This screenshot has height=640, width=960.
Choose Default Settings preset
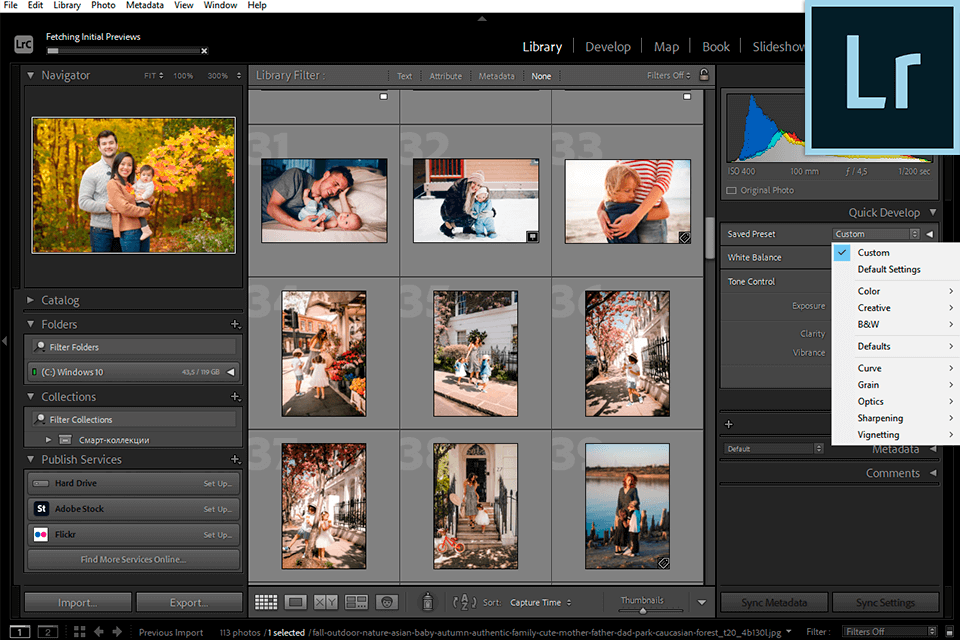point(889,269)
